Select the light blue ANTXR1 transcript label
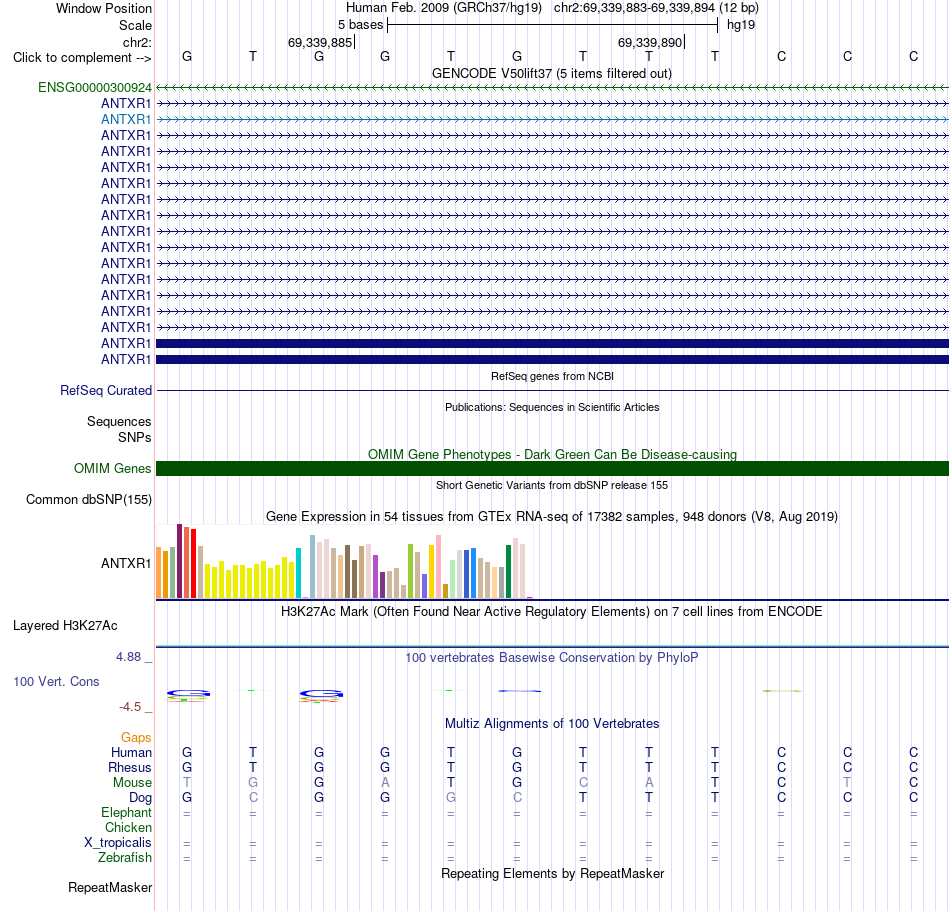 point(126,119)
